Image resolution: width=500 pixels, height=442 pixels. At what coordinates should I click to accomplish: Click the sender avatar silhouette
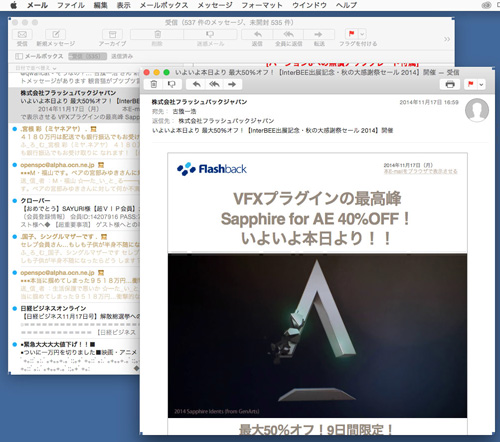pos(477,110)
